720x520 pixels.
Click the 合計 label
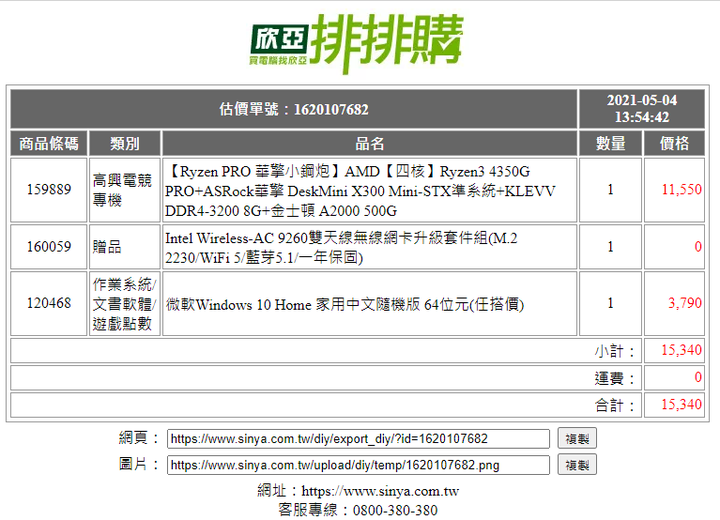[614, 406]
